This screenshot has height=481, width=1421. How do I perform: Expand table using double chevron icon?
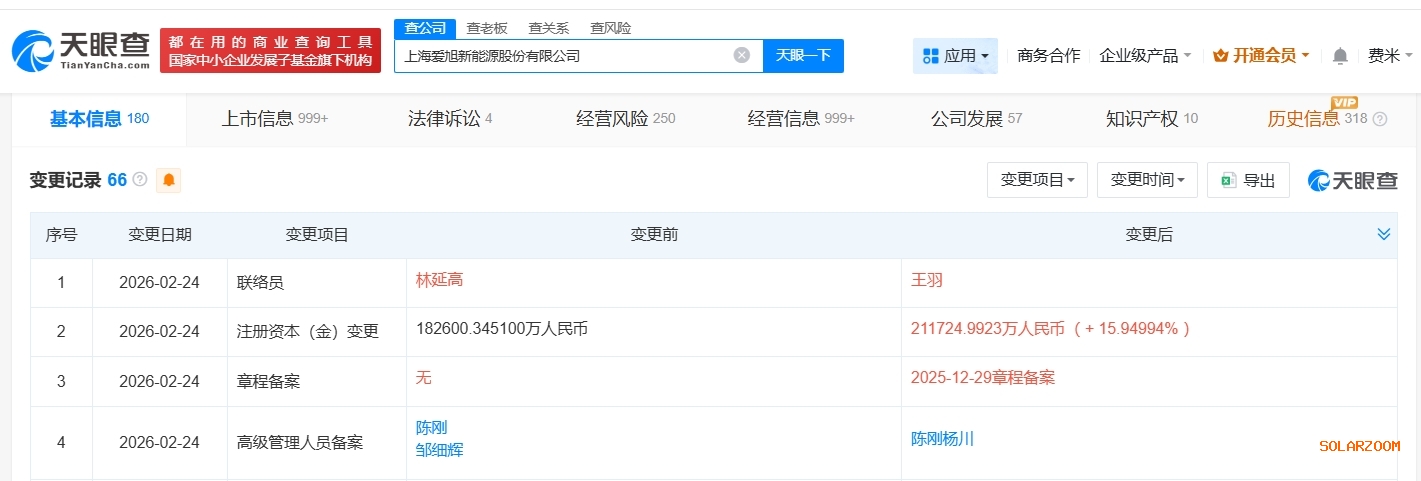point(1383,234)
